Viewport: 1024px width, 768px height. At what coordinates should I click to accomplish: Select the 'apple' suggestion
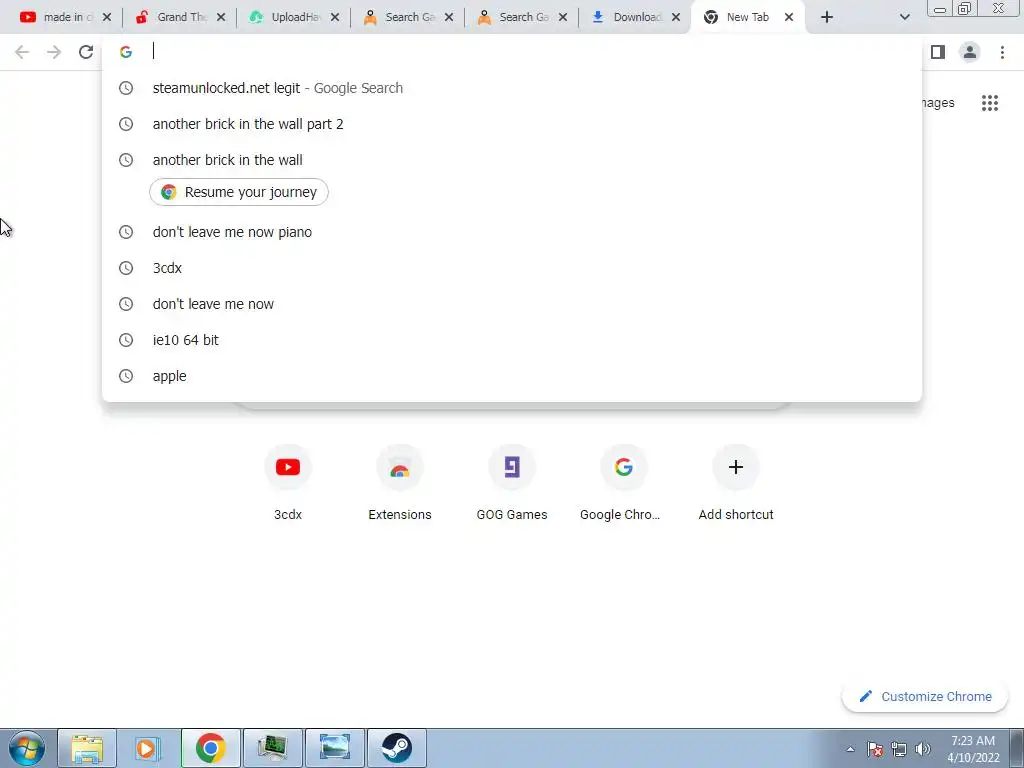[512, 376]
